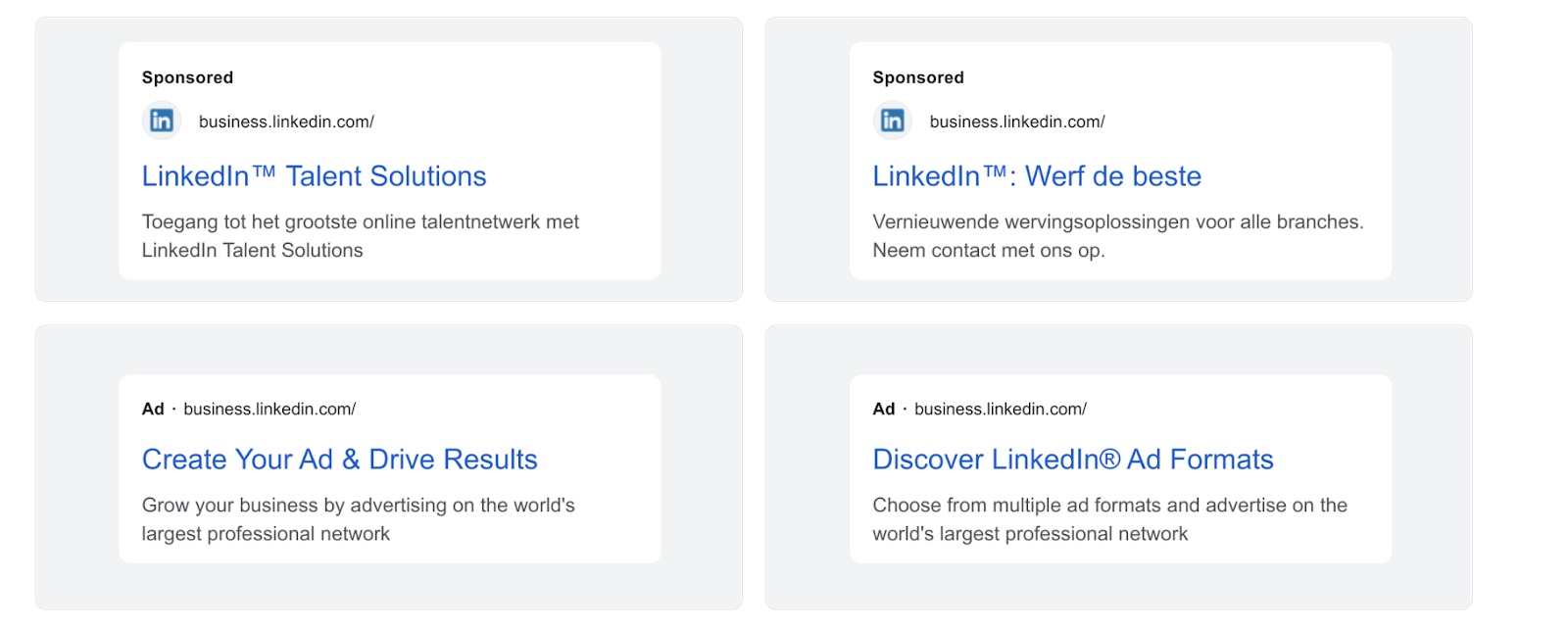Click the 'Ad' label in the Discover Ad Formats listing
The image size is (1568, 629).
tap(884, 409)
